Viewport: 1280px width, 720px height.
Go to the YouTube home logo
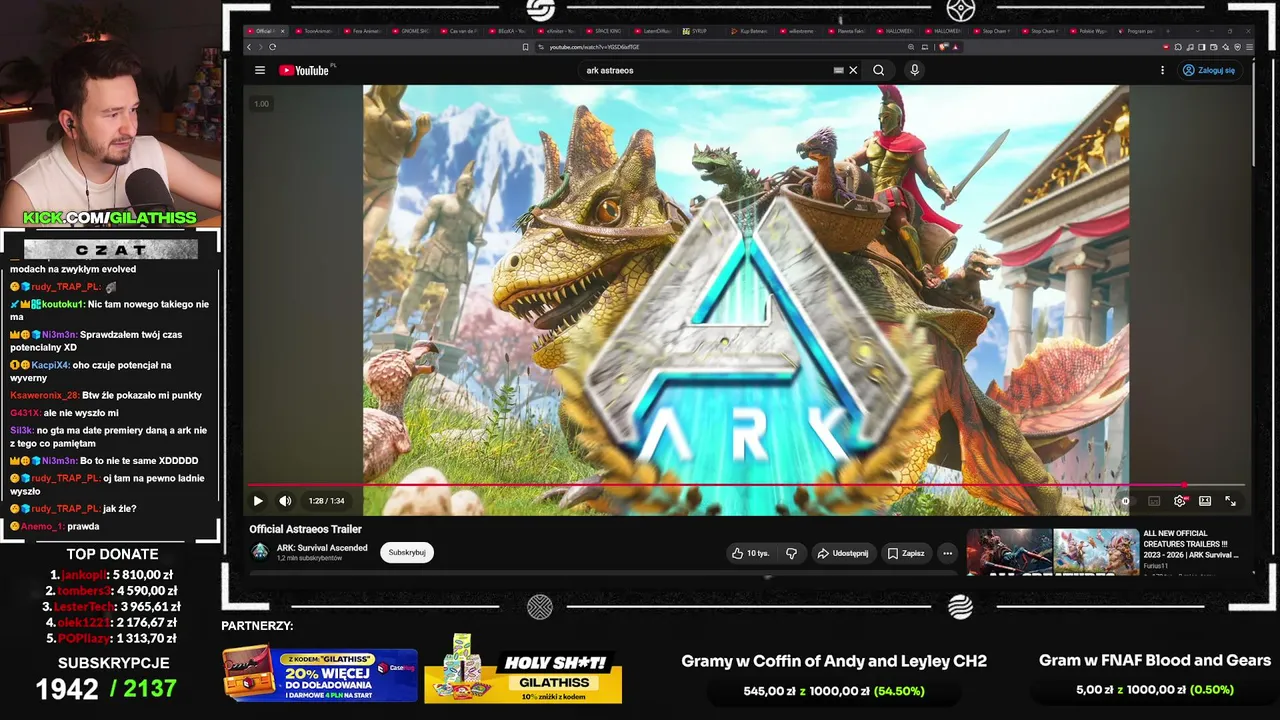click(304, 70)
